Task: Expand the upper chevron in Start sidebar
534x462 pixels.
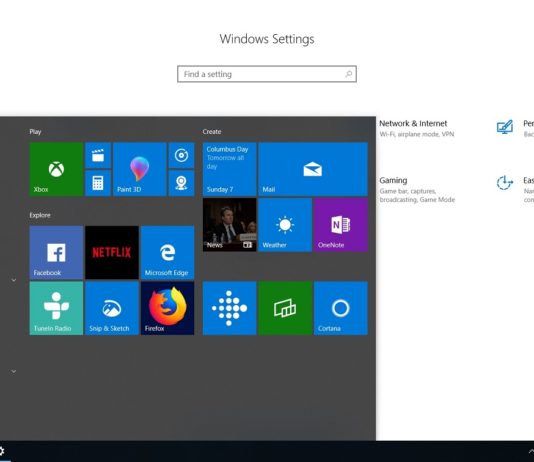Action: tap(14, 280)
